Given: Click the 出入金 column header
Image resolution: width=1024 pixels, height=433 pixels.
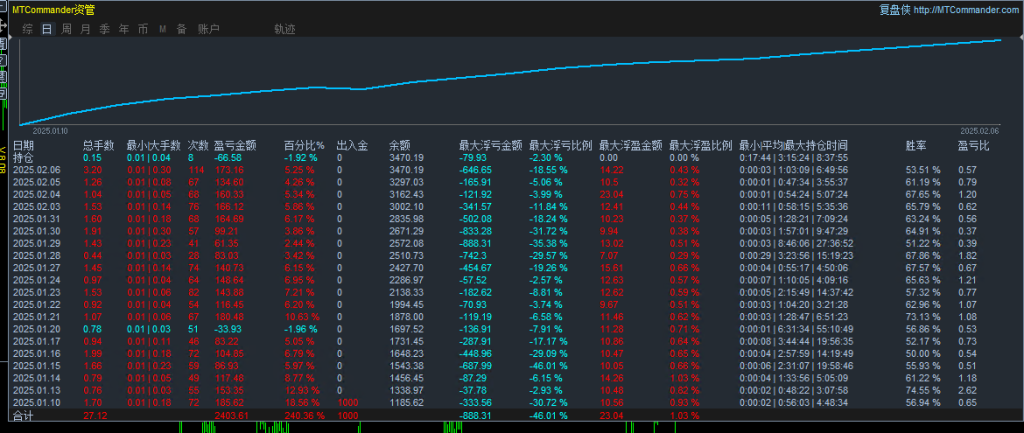Looking at the screenshot, I should pos(353,146).
